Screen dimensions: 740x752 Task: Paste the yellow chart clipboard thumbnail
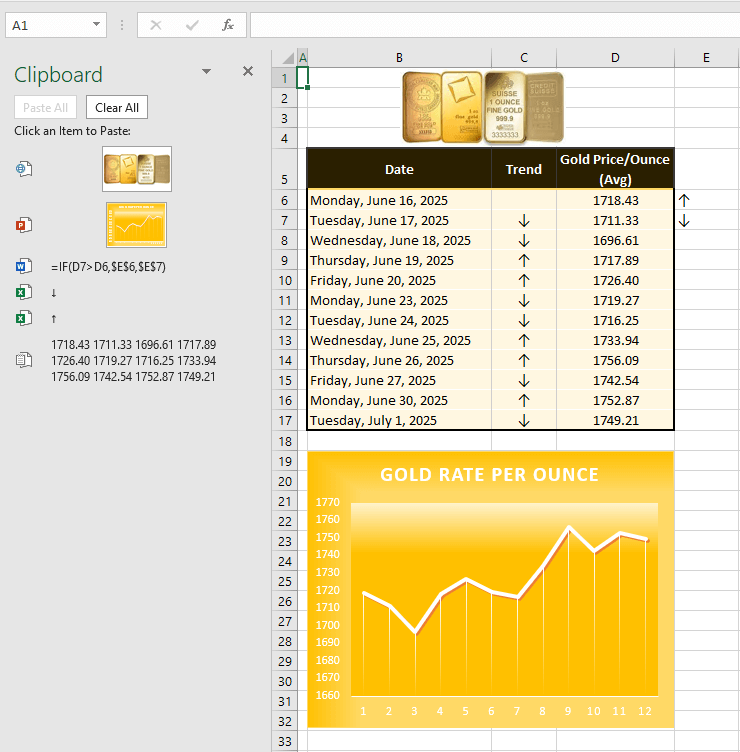[137, 225]
